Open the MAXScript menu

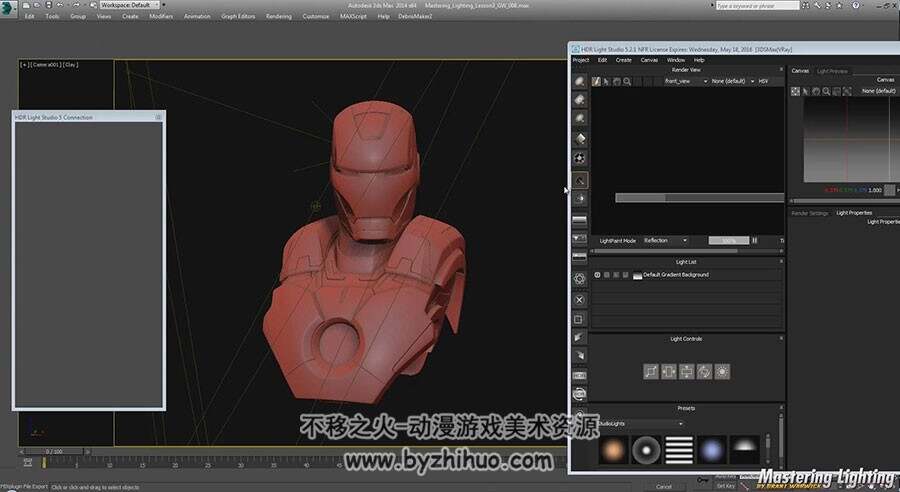[x=353, y=16]
